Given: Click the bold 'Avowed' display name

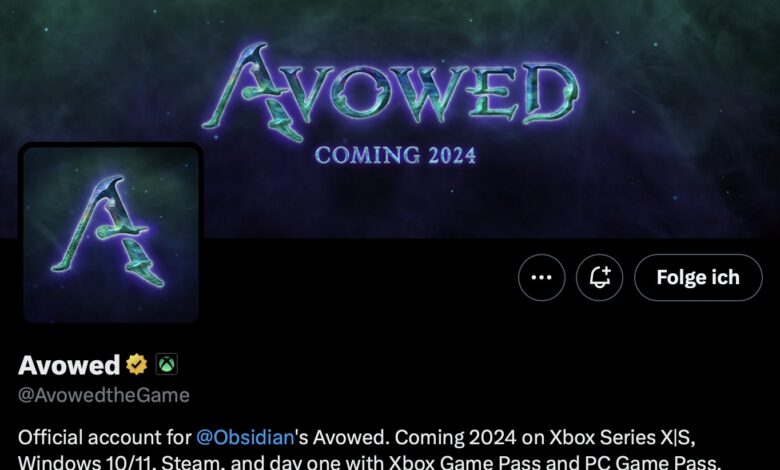Looking at the screenshot, I should (x=69, y=365).
